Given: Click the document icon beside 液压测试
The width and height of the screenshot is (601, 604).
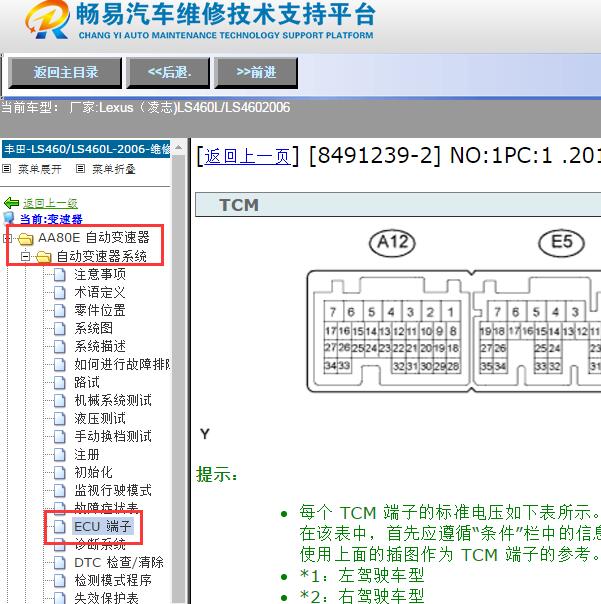Looking at the screenshot, I should coord(59,419).
